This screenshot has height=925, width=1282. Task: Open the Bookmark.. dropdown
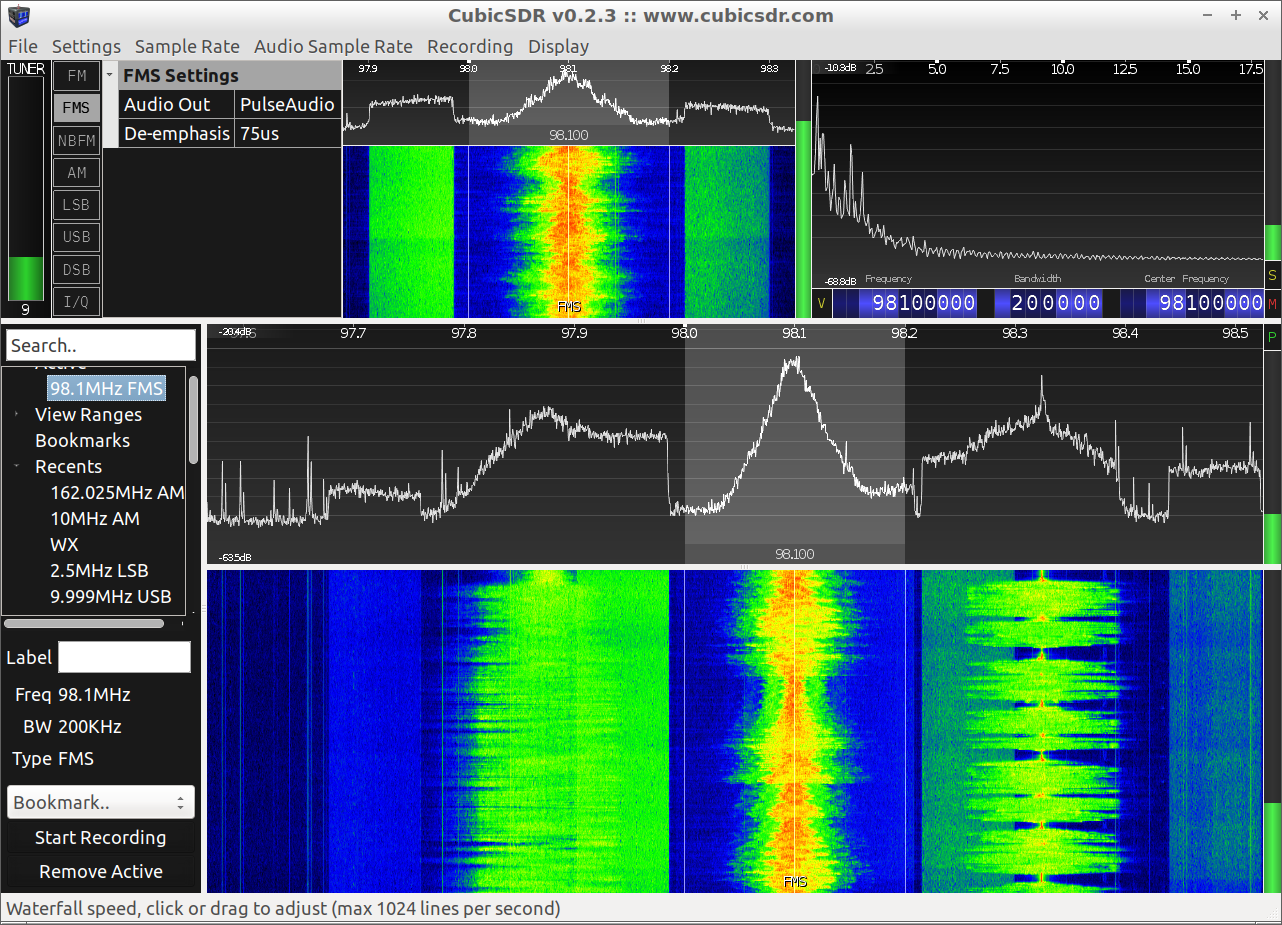(100, 802)
